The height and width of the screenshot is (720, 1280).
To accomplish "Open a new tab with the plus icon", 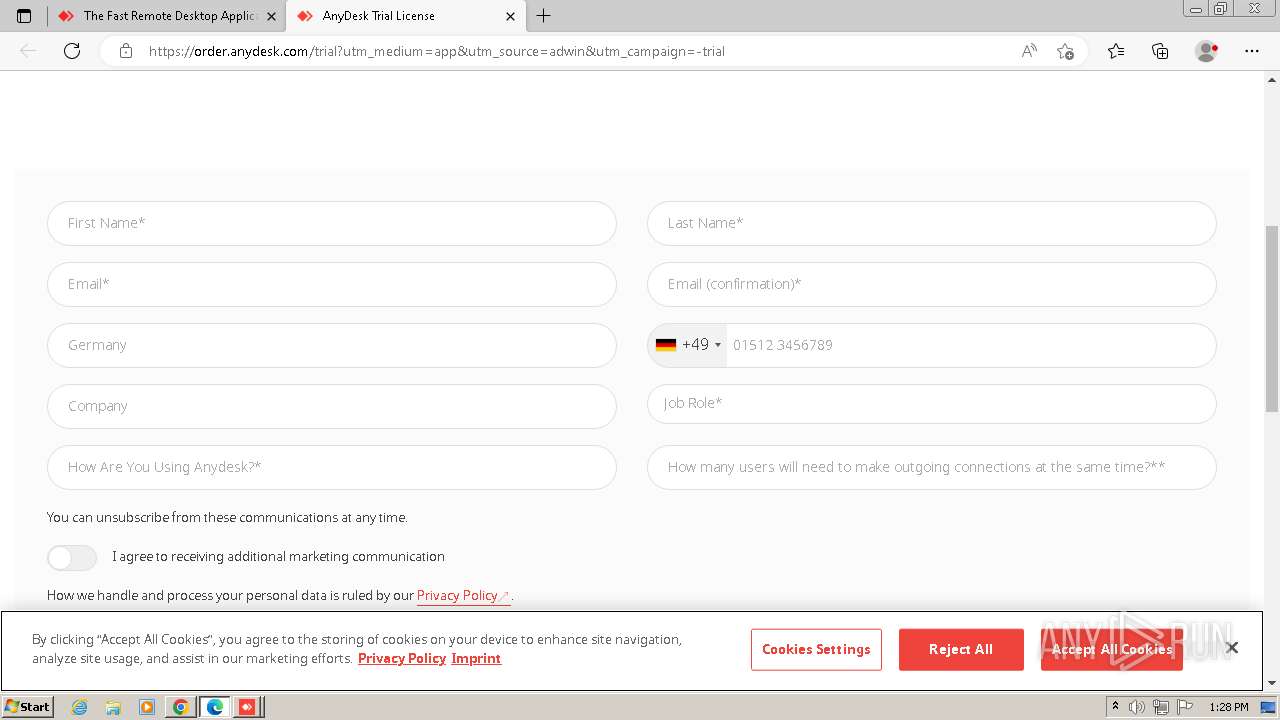I will (x=544, y=16).
